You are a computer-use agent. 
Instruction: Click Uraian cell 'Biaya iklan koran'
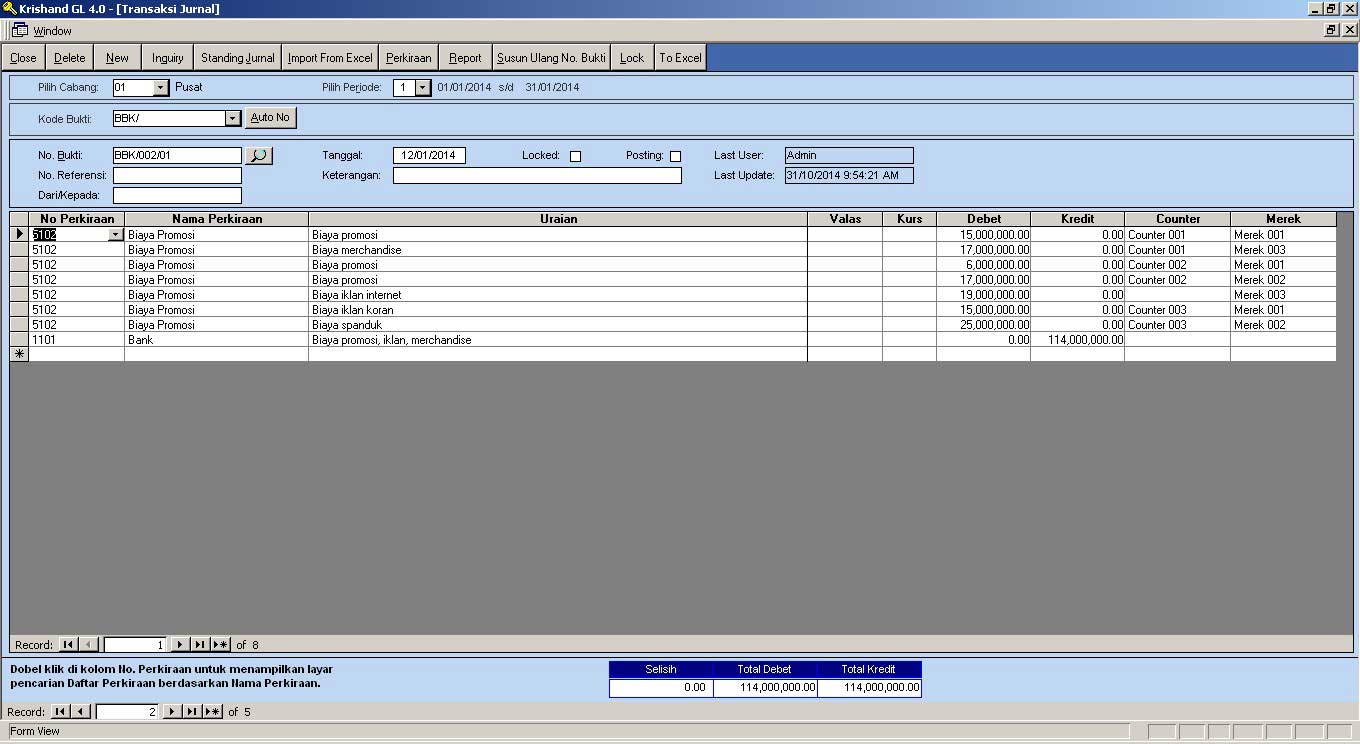[x=558, y=310]
